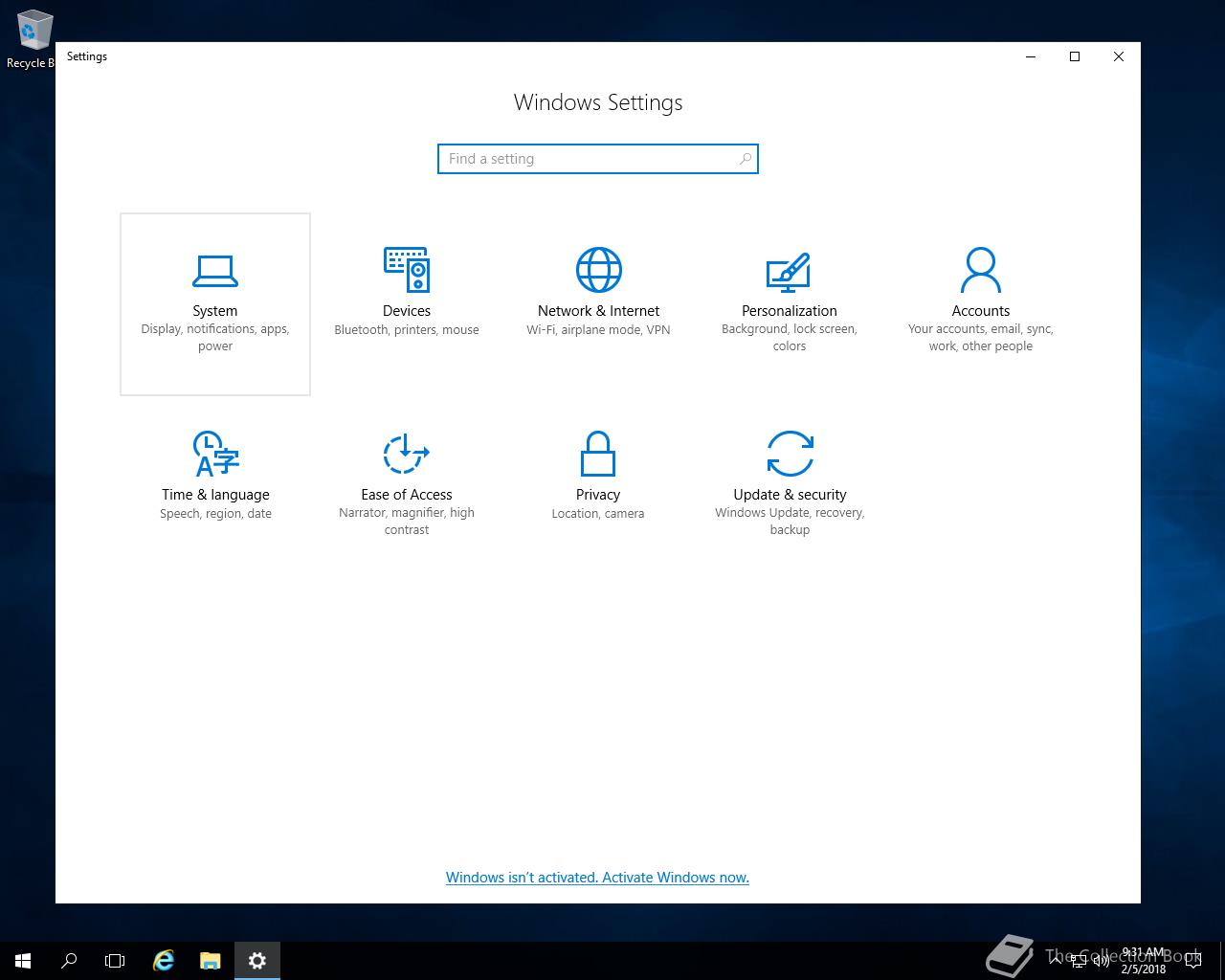Open Network & Internet globe icon
The image size is (1225, 980).
coord(598,270)
